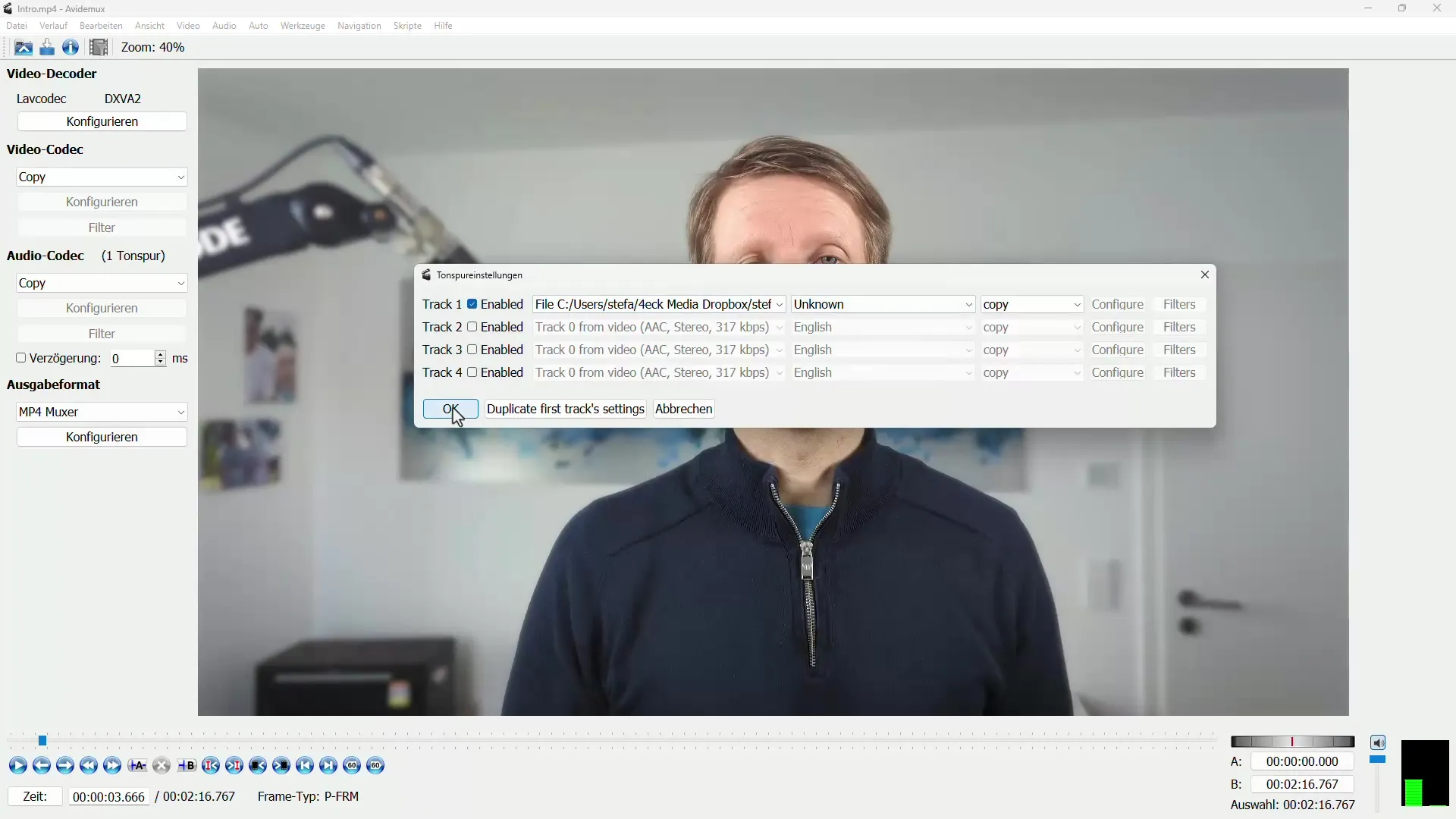Toggle the Verzögerung checkbox

[21, 358]
